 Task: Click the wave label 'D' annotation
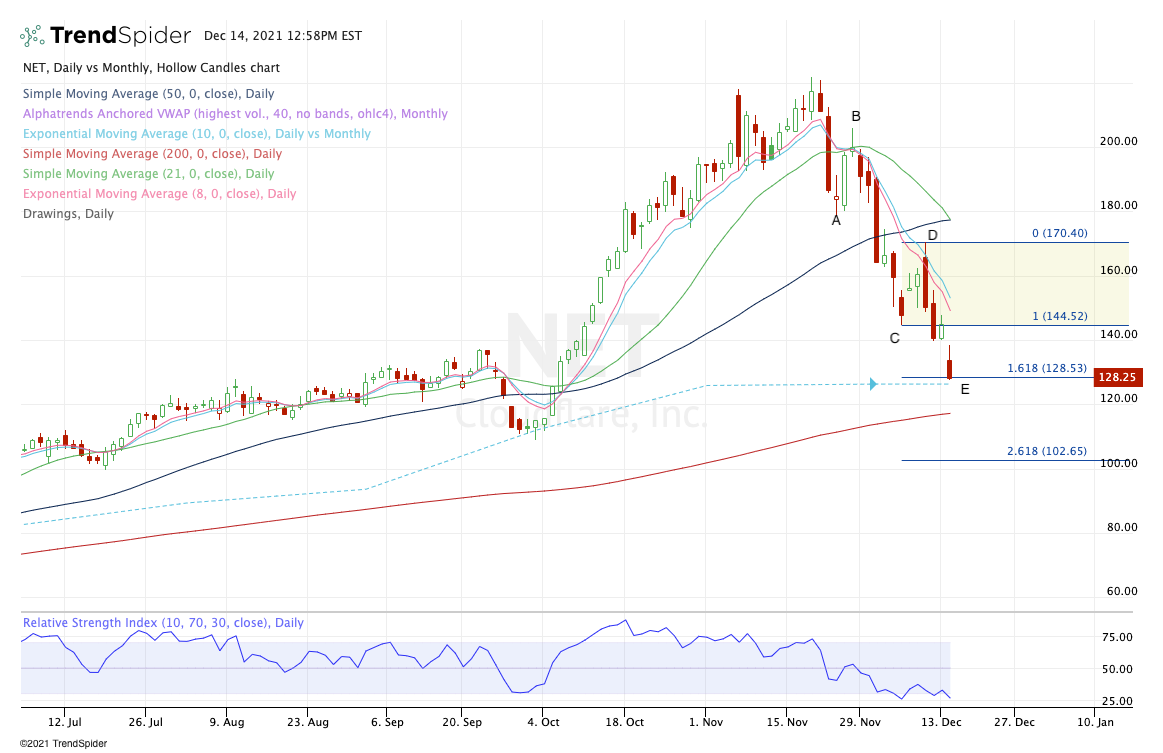point(932,236)
